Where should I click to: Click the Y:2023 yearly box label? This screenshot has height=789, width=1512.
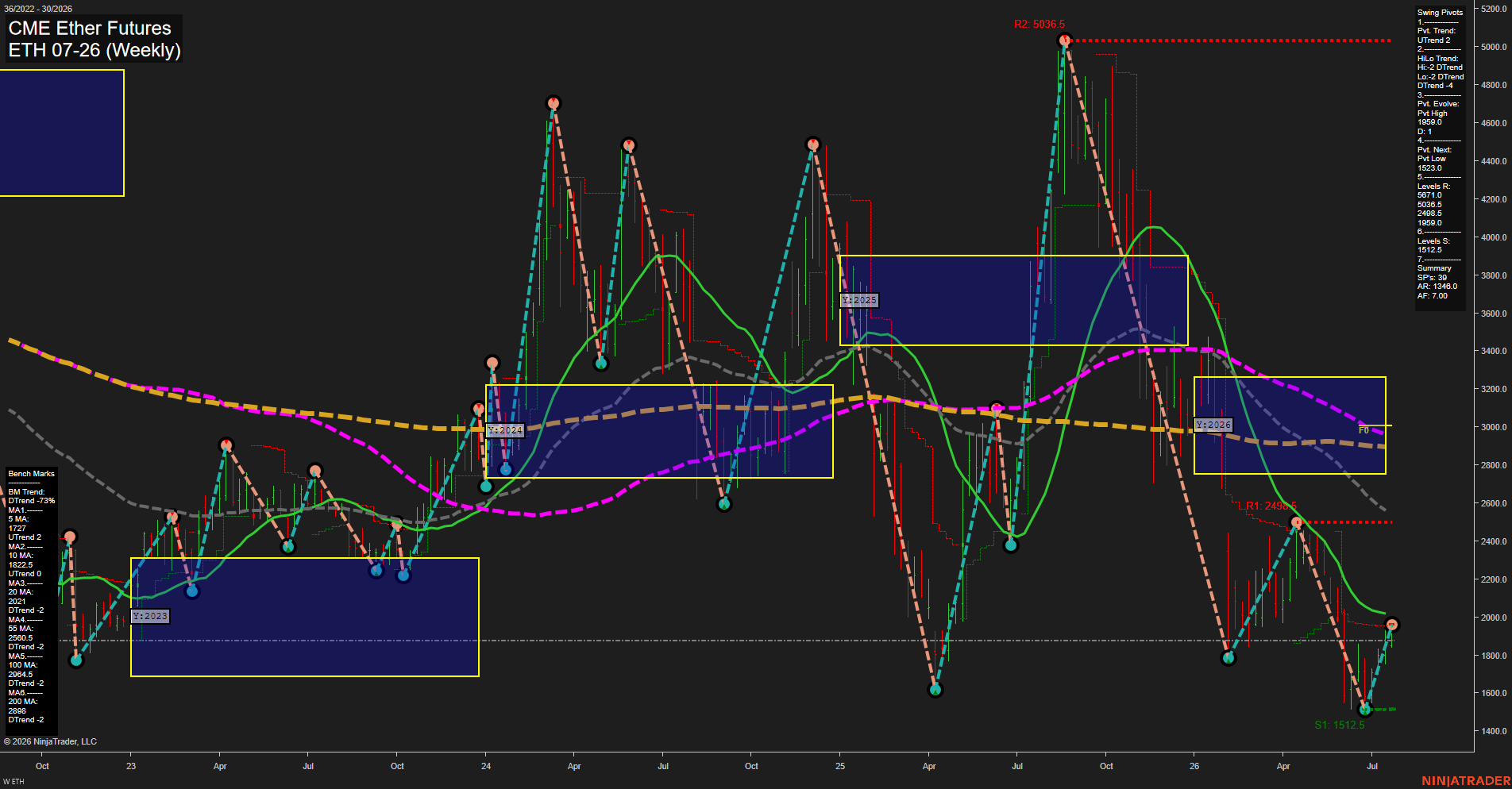pos(150,616)
